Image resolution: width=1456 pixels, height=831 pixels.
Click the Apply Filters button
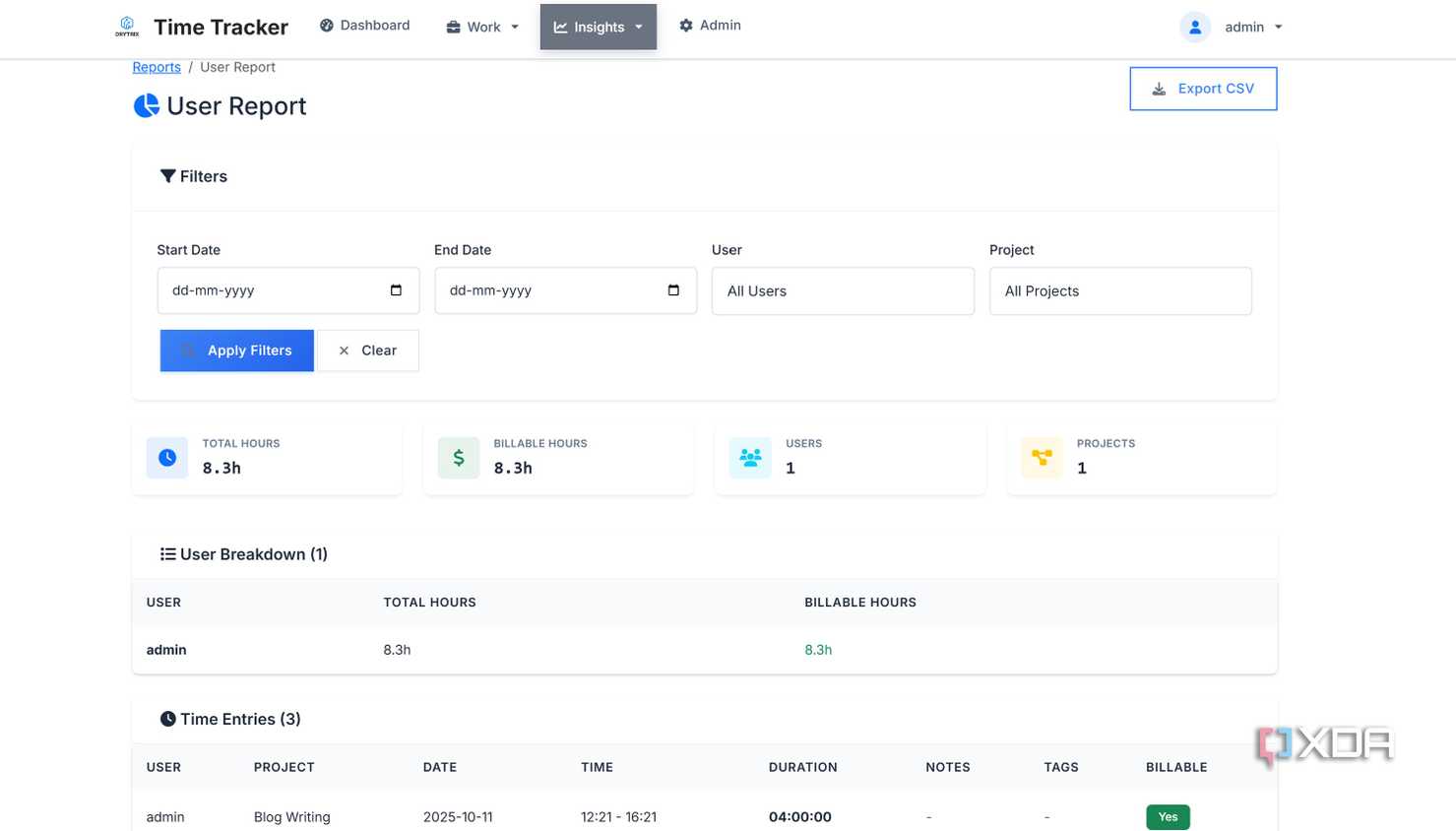point(237,351)
